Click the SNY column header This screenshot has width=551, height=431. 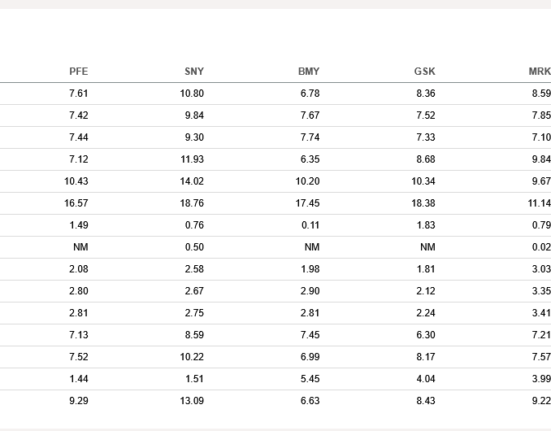194,71
